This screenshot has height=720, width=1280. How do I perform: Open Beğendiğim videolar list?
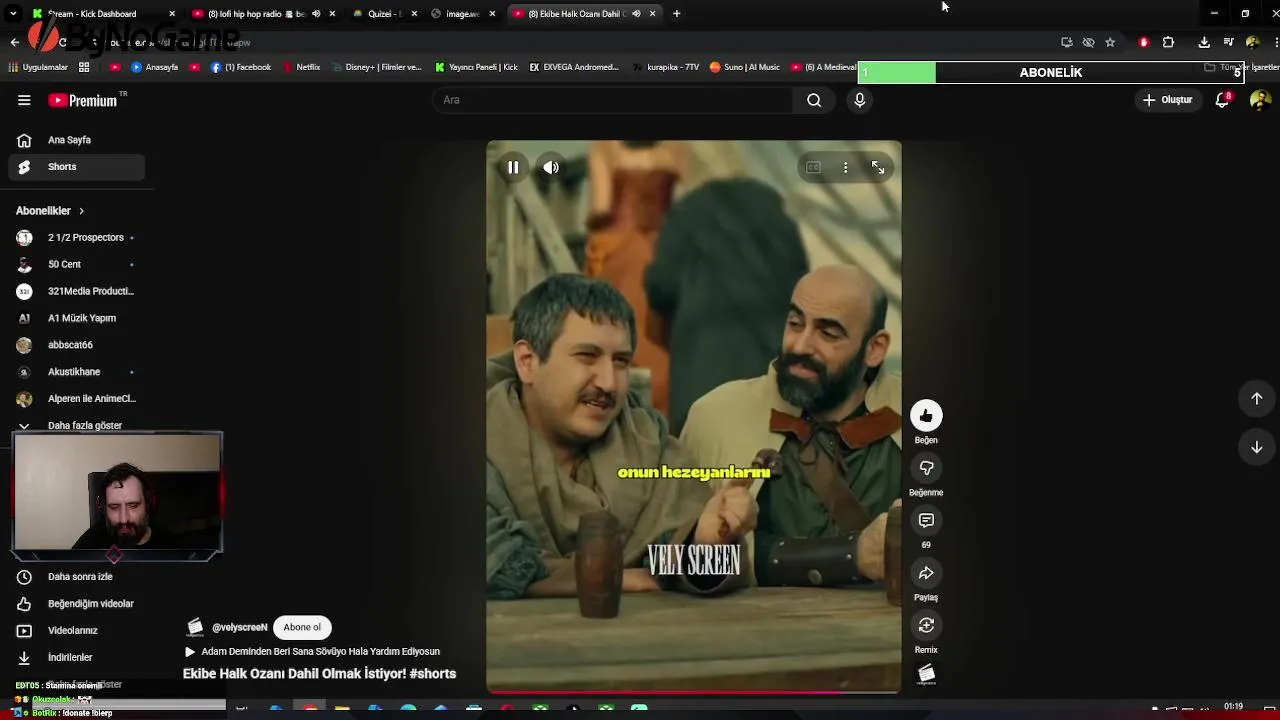(x=76, y=604)
